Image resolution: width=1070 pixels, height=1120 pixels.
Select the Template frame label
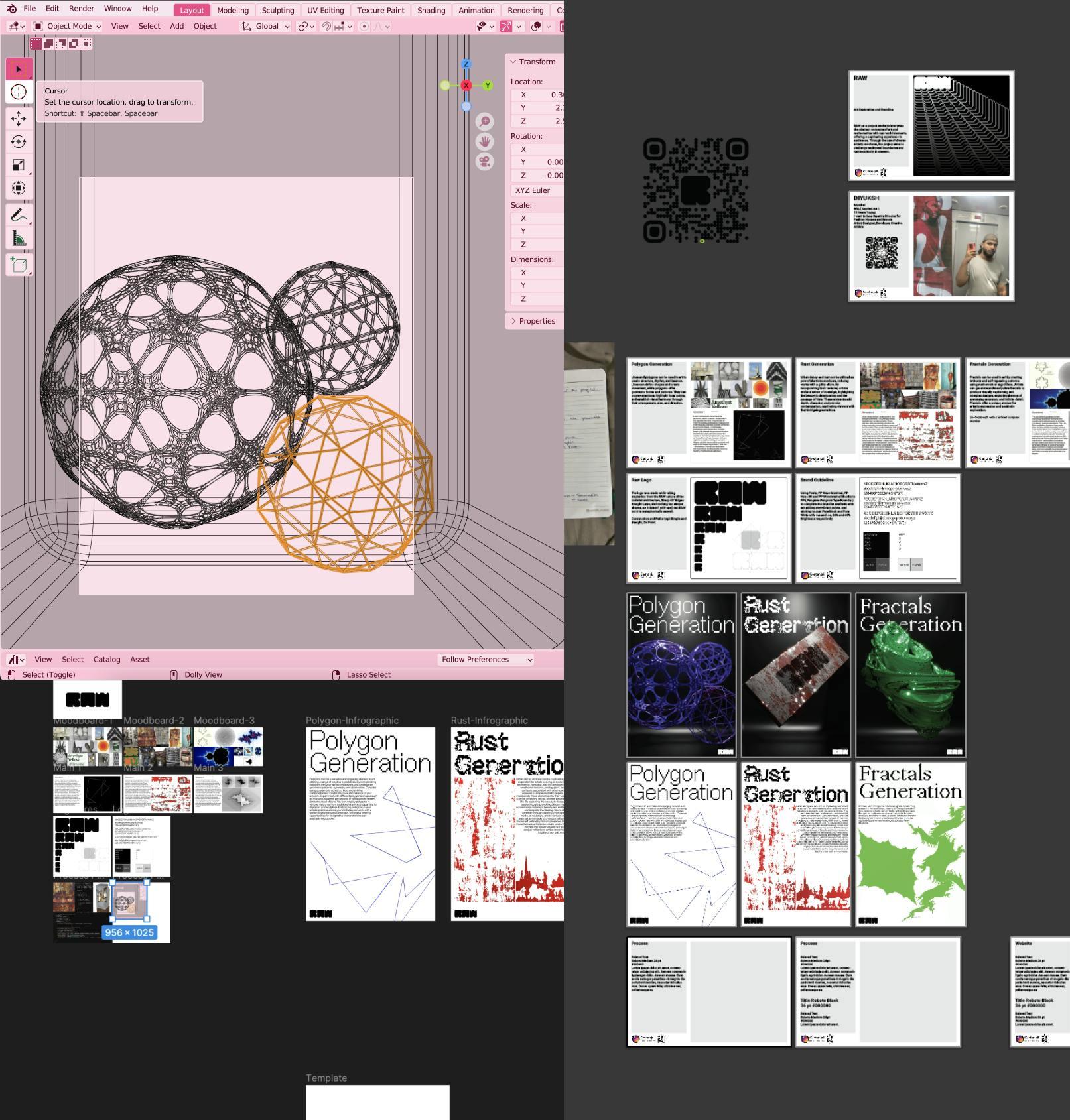(x=326, y=1078)
